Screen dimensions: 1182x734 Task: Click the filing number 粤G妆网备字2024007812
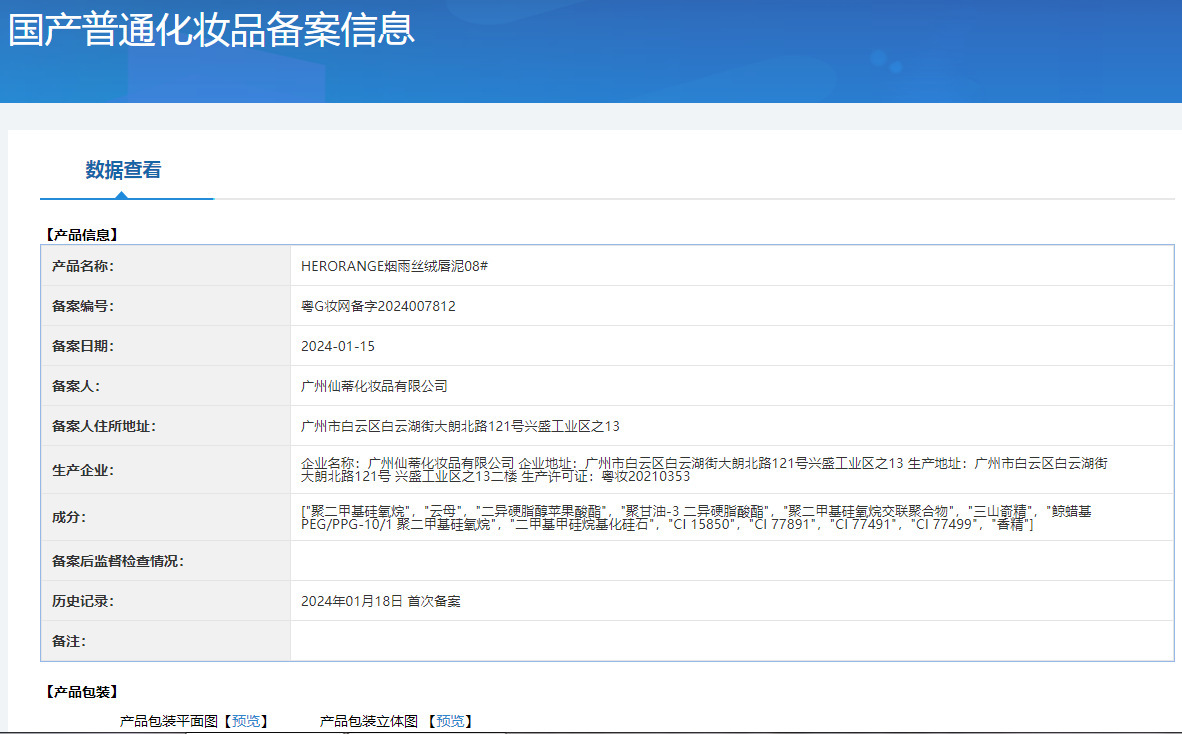pyautogui.click(x=378, y=306)
